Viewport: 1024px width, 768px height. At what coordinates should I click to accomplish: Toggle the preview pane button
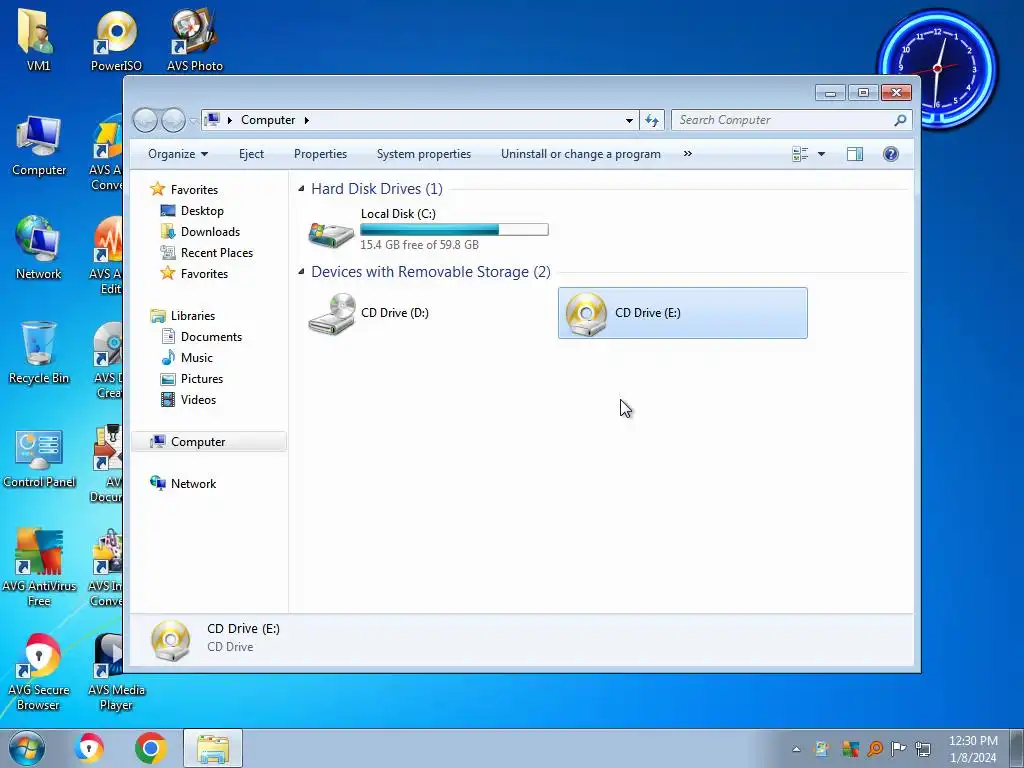coord(855,154)
